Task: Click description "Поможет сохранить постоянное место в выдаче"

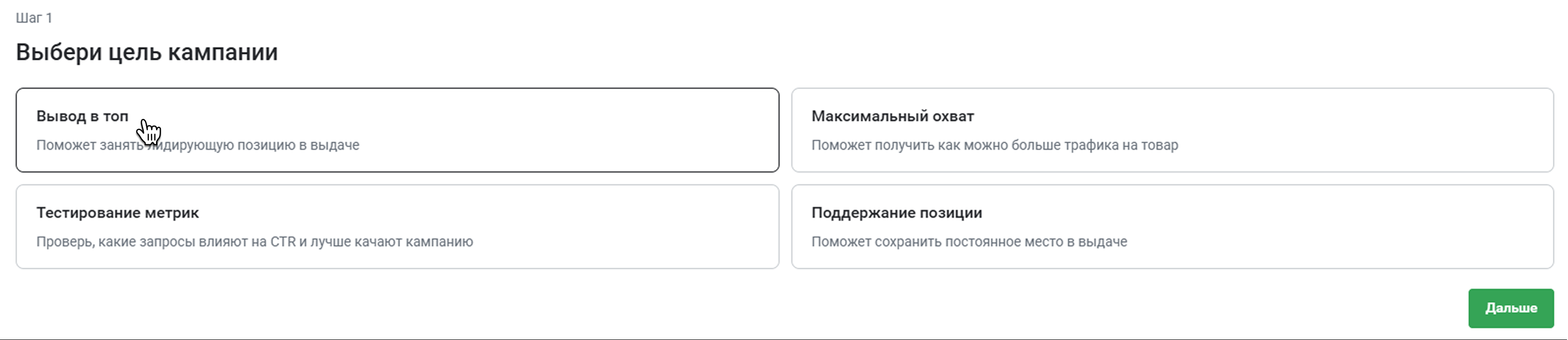Action: [x=969, y=242]
